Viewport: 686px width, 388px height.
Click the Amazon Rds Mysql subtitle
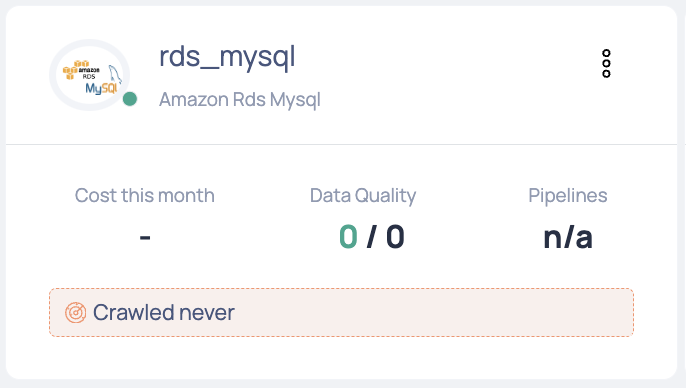240,100
